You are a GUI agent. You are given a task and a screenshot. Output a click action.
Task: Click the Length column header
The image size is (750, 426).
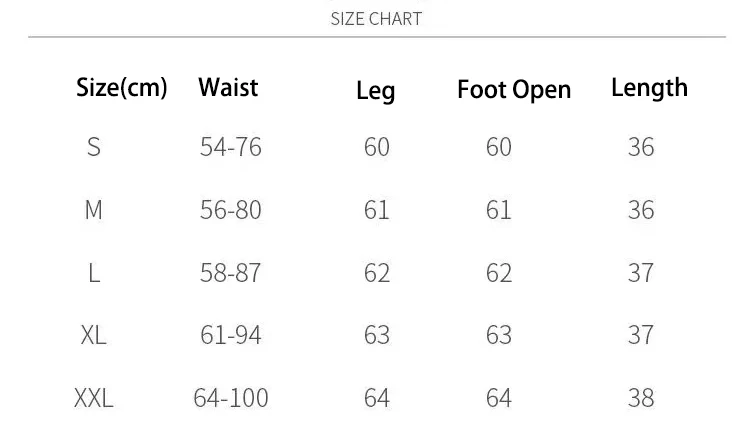650,88
